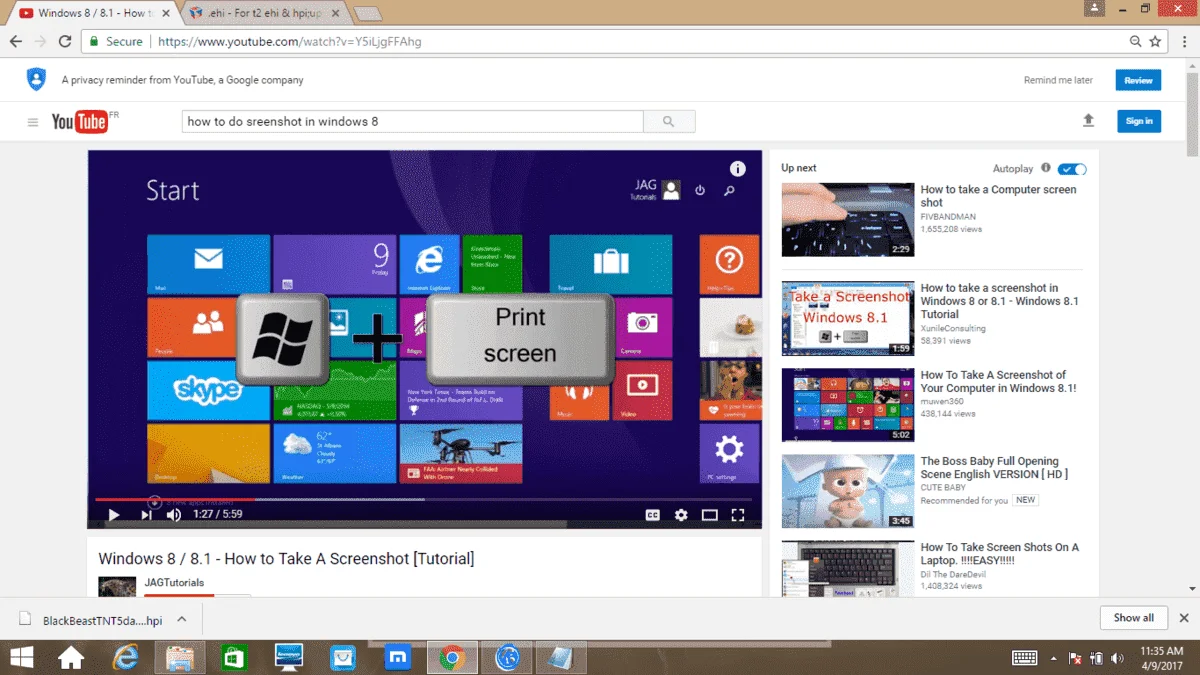Focus the YouTube search box

click(x=413, y=122)
